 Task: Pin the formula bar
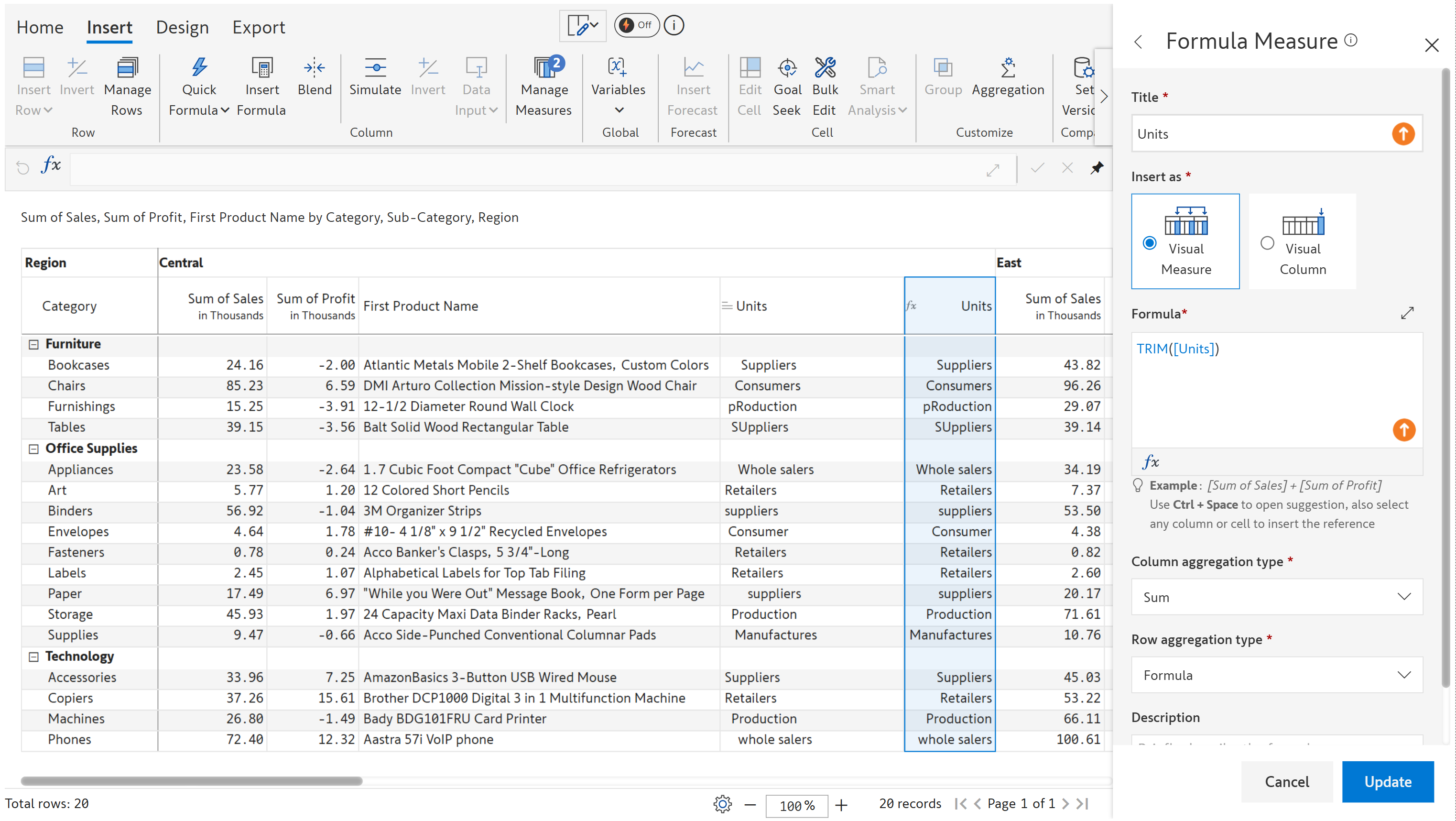(1097, 168)
